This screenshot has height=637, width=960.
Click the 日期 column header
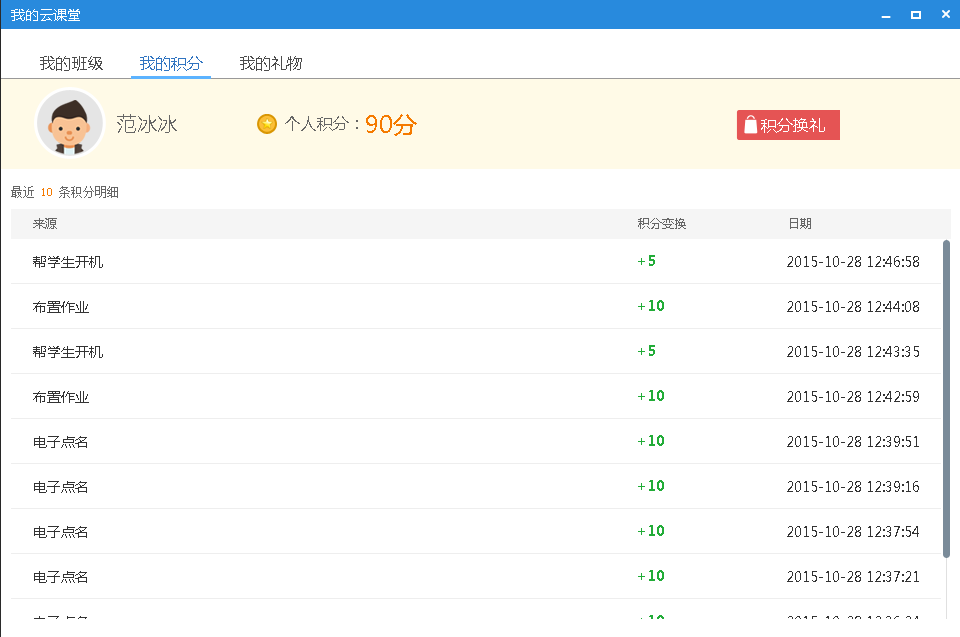800,224
